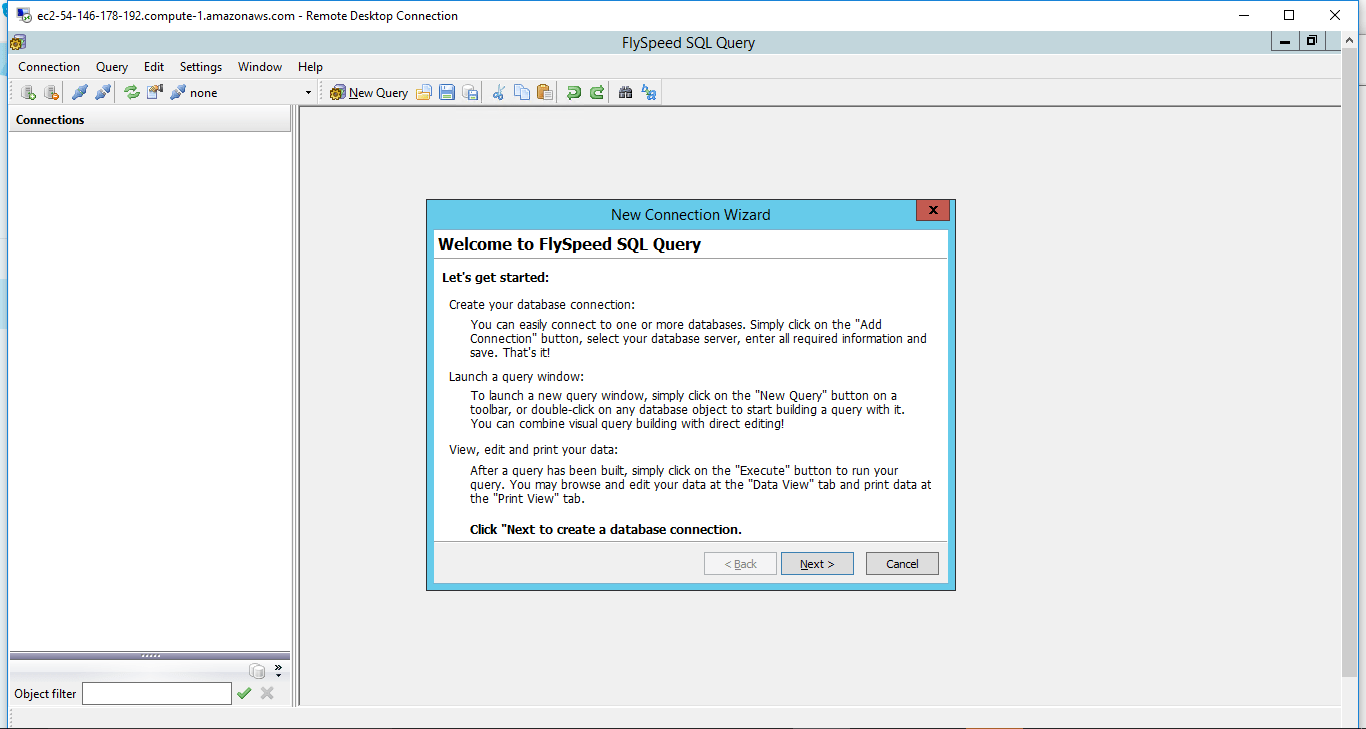Click the Disconnect icon
The height and width of the screenshot is (729, 1366).
pos(102,92)
